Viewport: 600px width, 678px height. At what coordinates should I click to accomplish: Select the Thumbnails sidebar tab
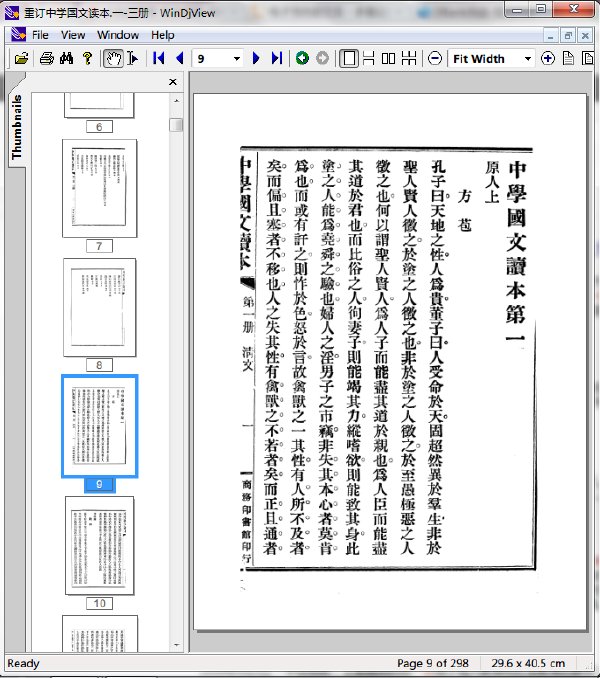tap(16, 127)
